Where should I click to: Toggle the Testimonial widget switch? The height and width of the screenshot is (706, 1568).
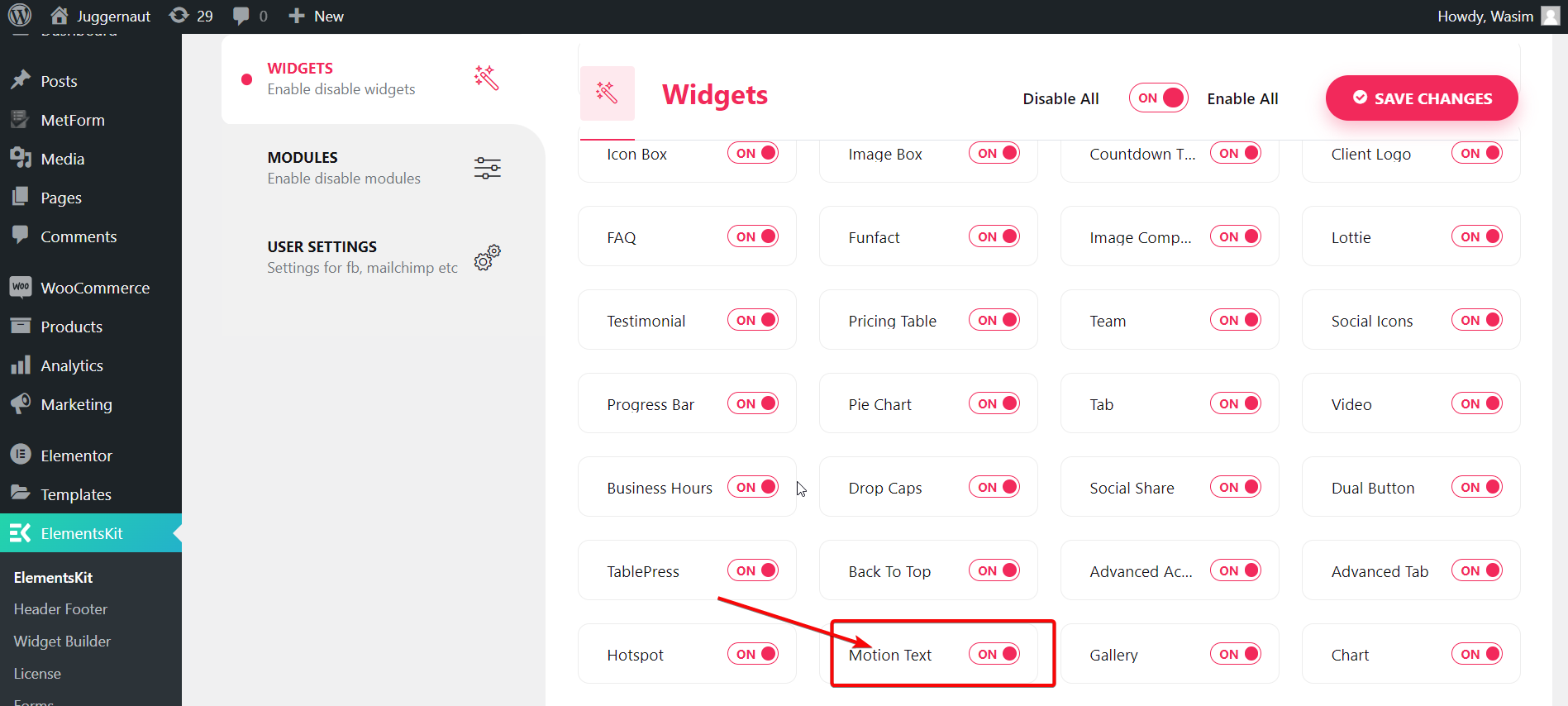753,320
